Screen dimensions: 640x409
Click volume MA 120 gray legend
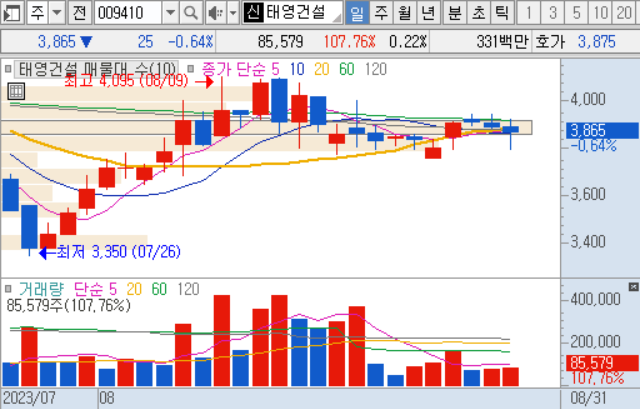click(x=188, y=289)
